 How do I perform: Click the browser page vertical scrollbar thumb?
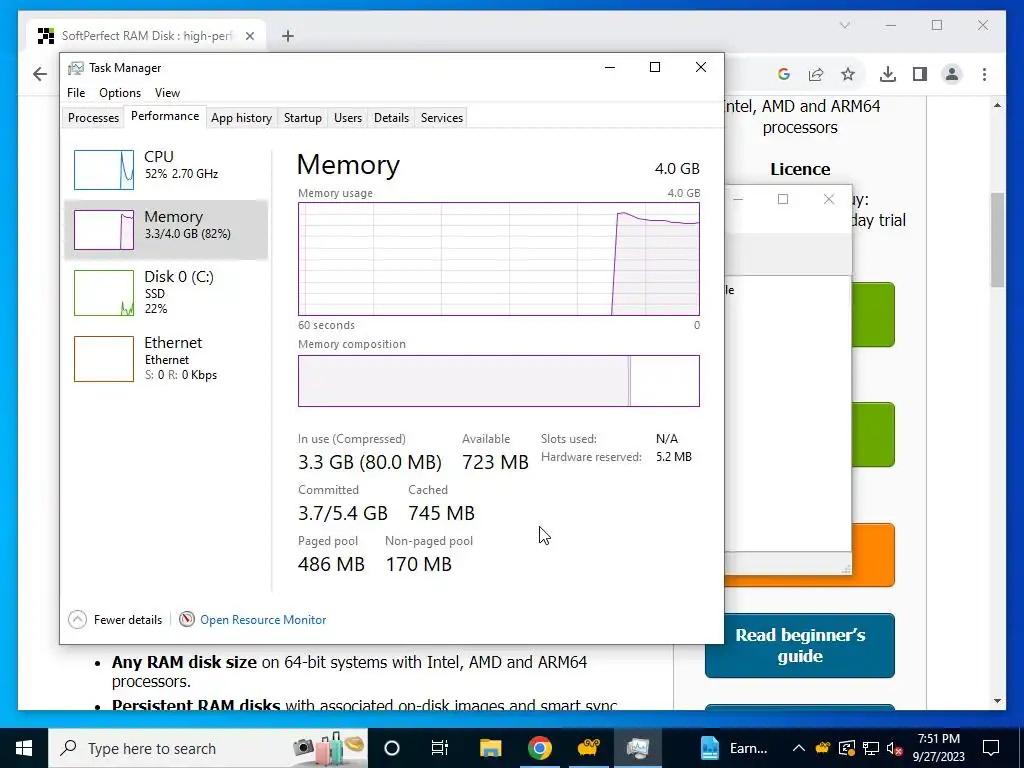[x=997, y=240]
